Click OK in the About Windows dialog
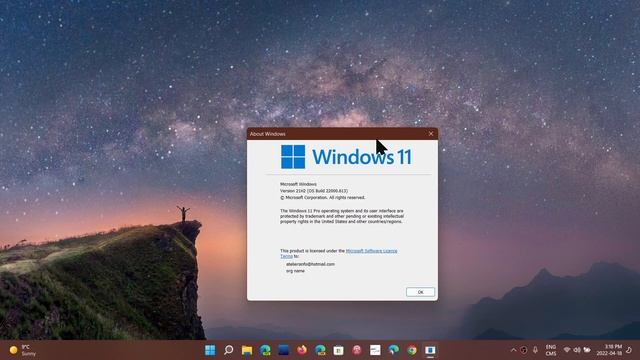Viewport: 640px width, 360px height. [x=420, y=292]
